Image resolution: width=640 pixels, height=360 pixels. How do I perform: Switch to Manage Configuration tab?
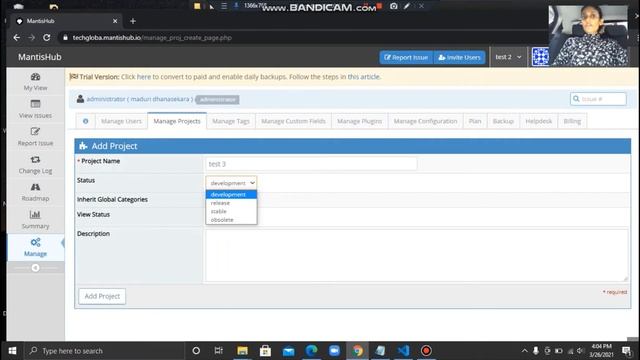(x=425, y=121)
